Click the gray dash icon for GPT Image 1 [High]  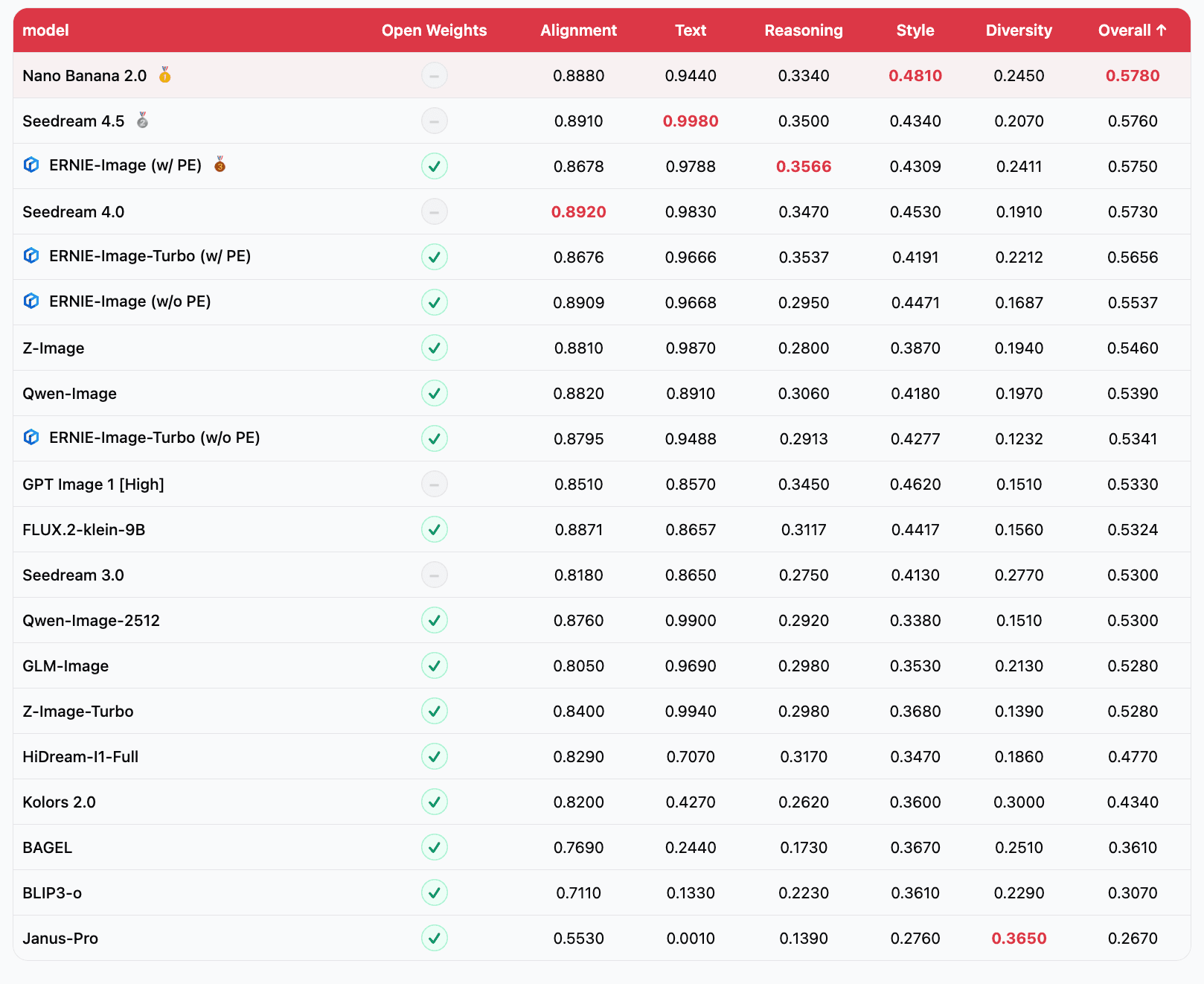coord(435,485)
